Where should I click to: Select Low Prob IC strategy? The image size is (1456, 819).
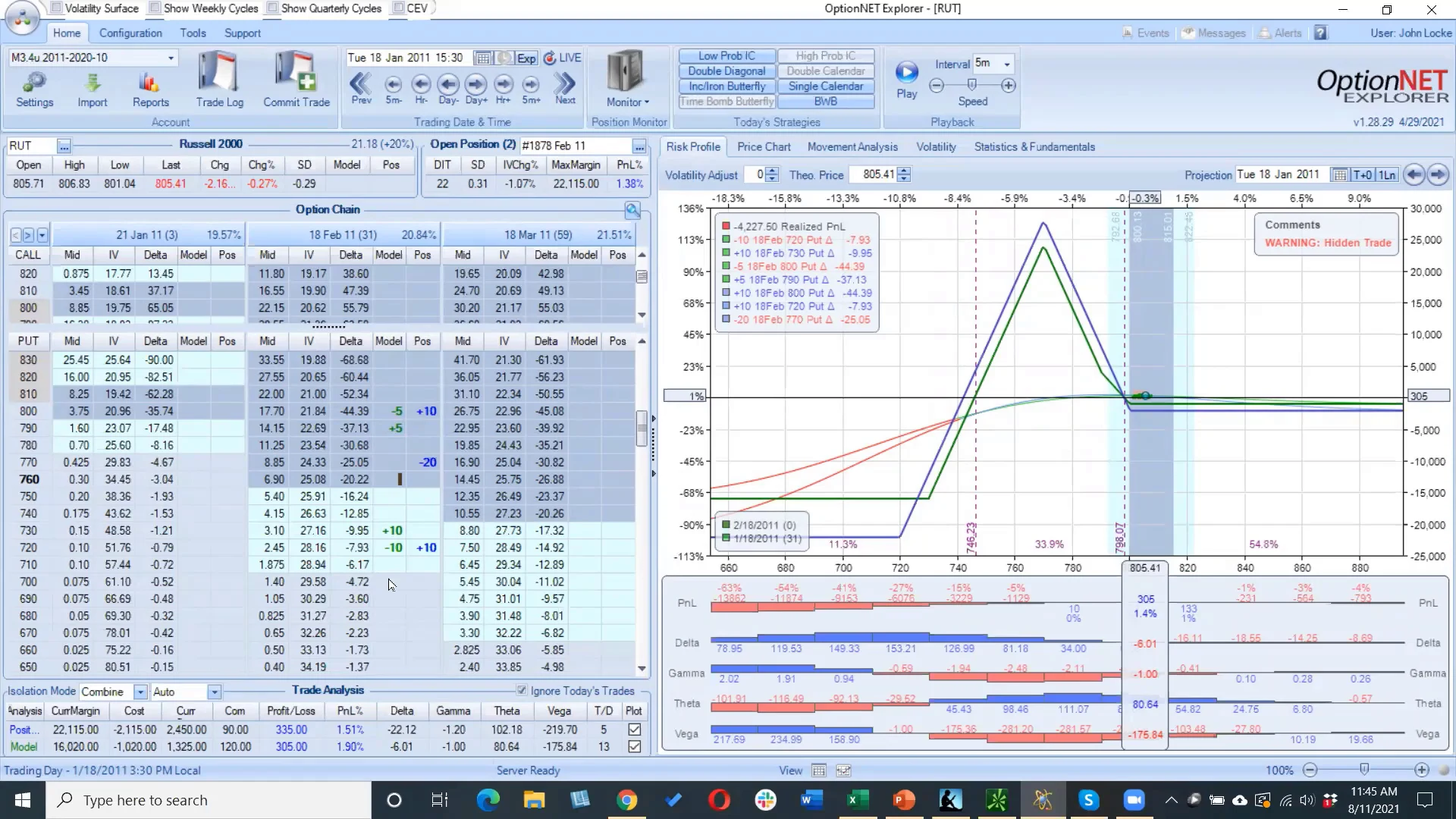pyautogui.click(x=726, y=56)
